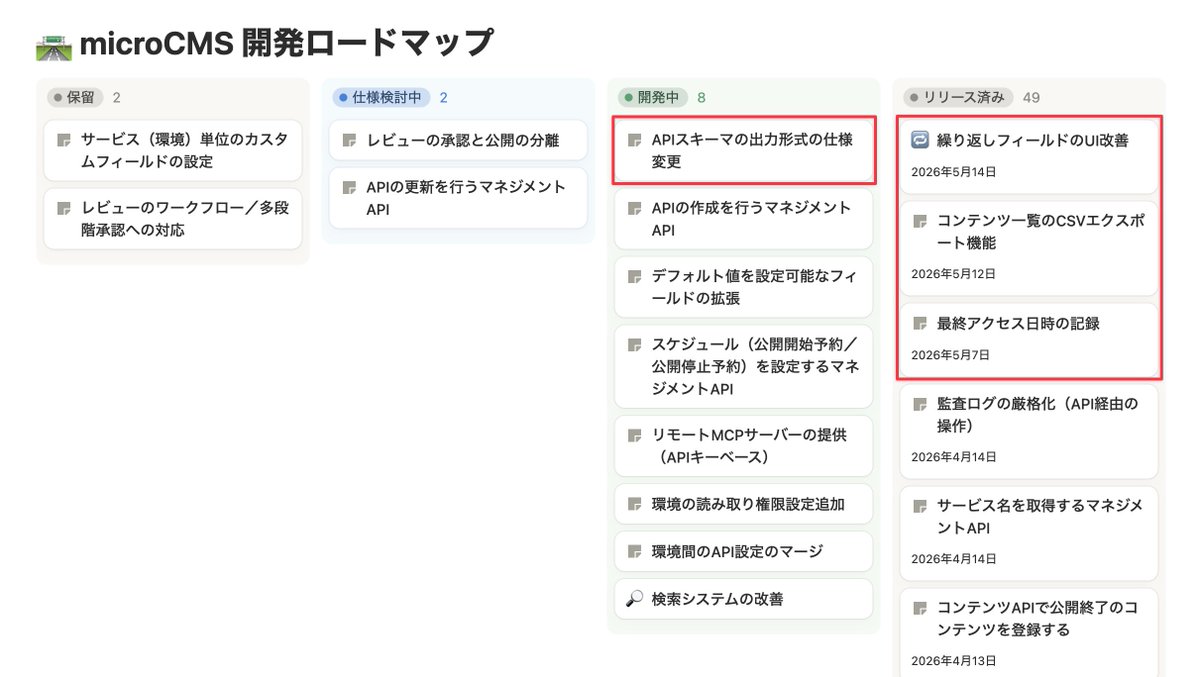This screenshot has width=1200, height=677.
Task: Click the page icon on APIの作成を行うマネジメントAPI card
Action: [x=634, y=208]
